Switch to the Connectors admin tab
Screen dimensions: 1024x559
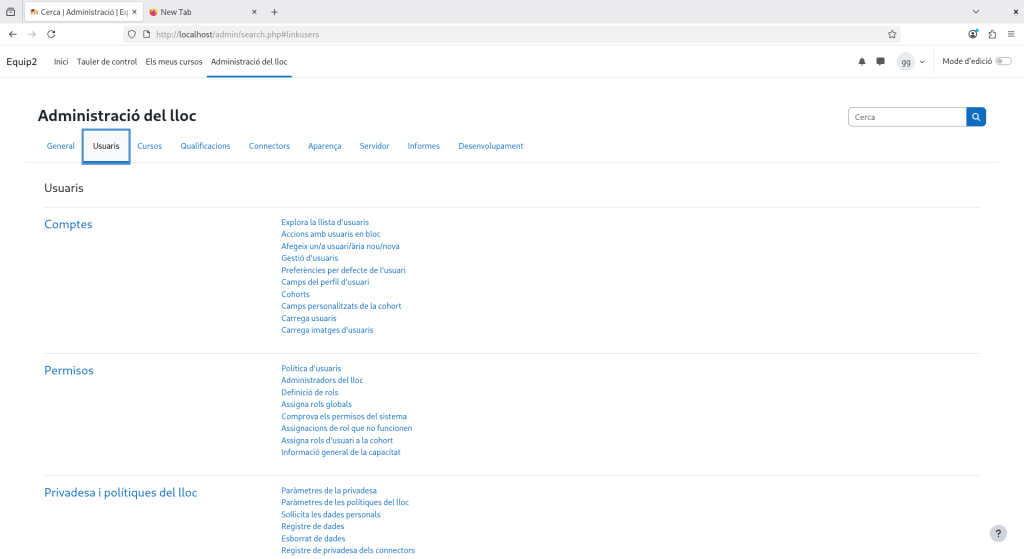click(269, 146)
